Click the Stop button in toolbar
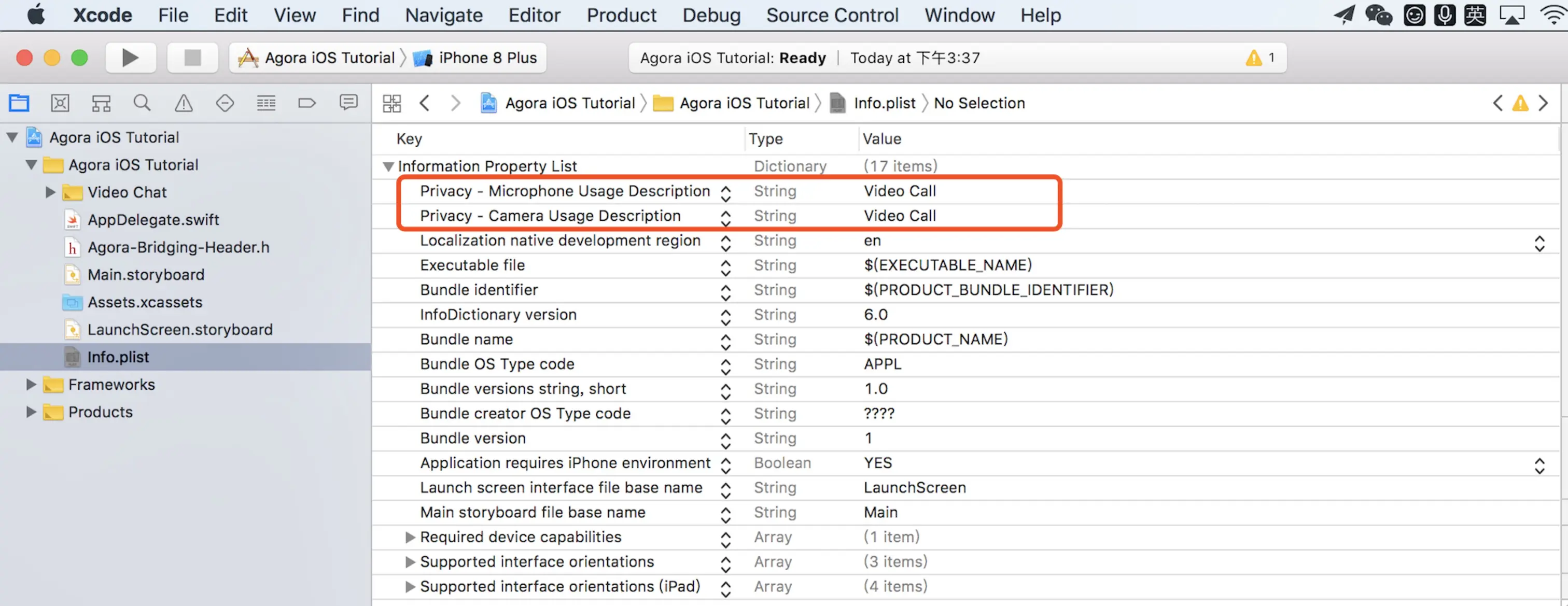 click(x=192, y=58)
